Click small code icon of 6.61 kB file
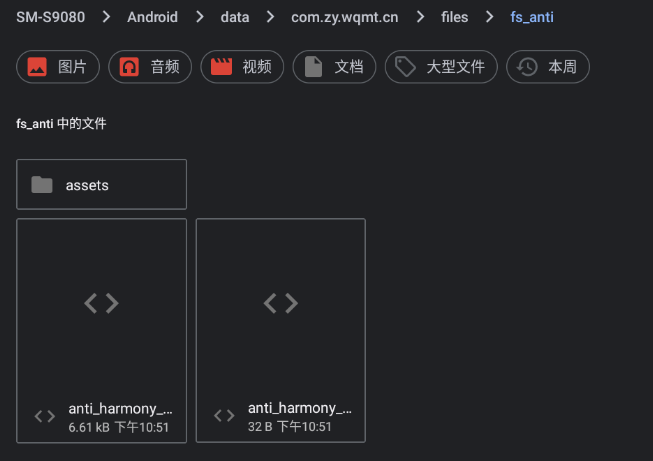Screen dimensions: 653x461 (x=45, y=417)
